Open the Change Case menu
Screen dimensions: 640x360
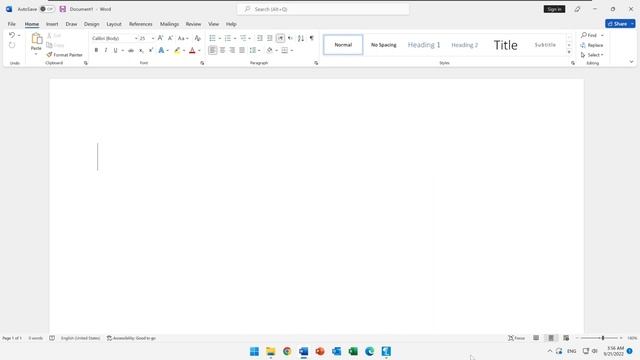click(x=183, y=38)
